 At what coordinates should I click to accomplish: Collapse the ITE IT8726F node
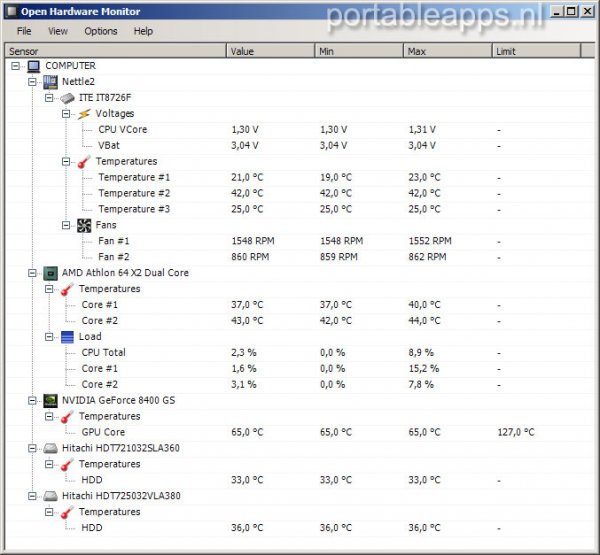coord(49,98)
